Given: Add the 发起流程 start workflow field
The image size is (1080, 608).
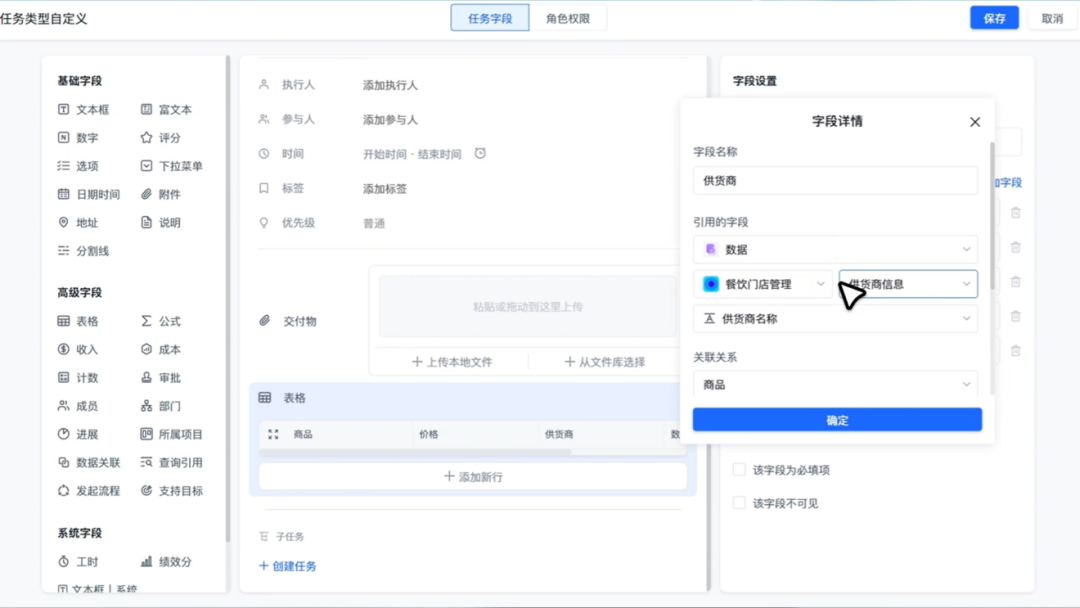Looking at the screenshot, I should pyautogui.click(x=89, y=490).
